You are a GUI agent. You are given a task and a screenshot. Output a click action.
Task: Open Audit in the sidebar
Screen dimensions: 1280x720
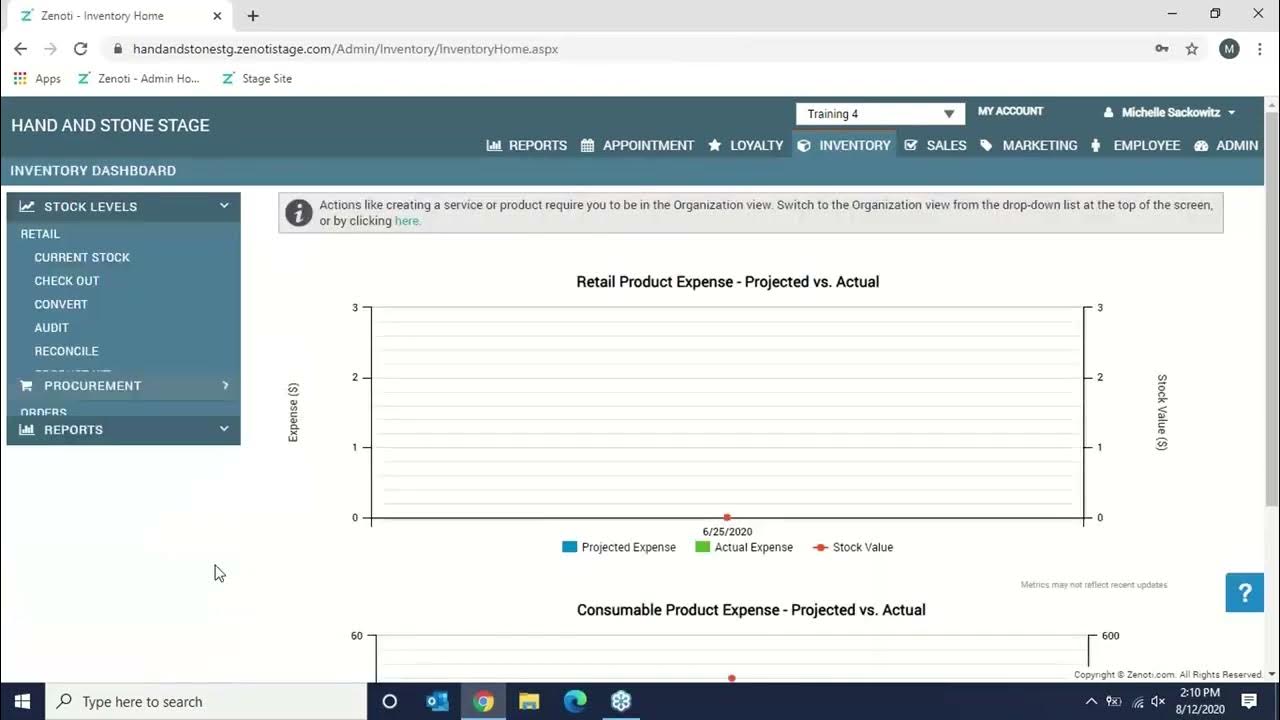click(x=52, y=328)
